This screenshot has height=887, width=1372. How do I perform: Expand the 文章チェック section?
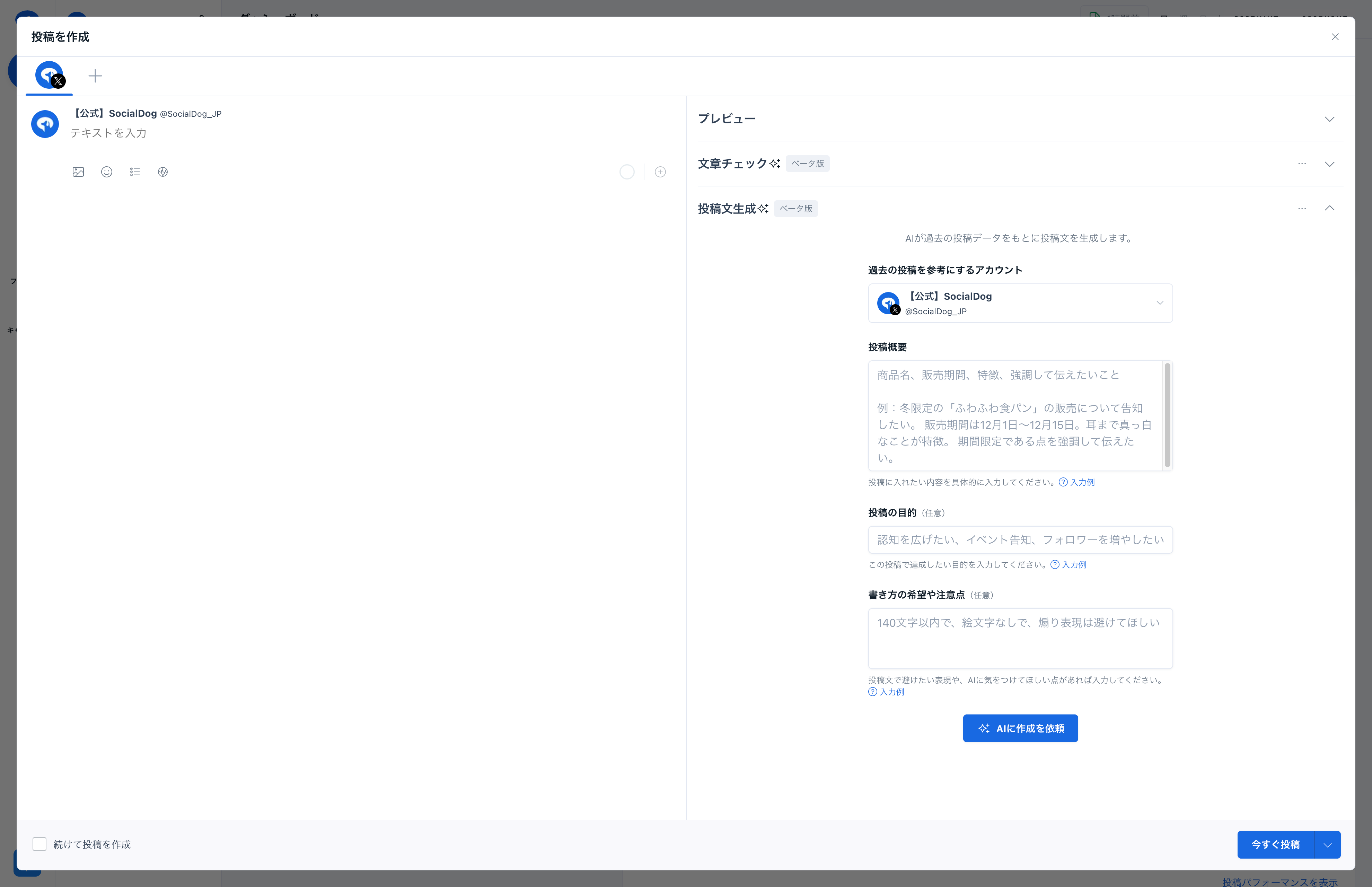1329,164
